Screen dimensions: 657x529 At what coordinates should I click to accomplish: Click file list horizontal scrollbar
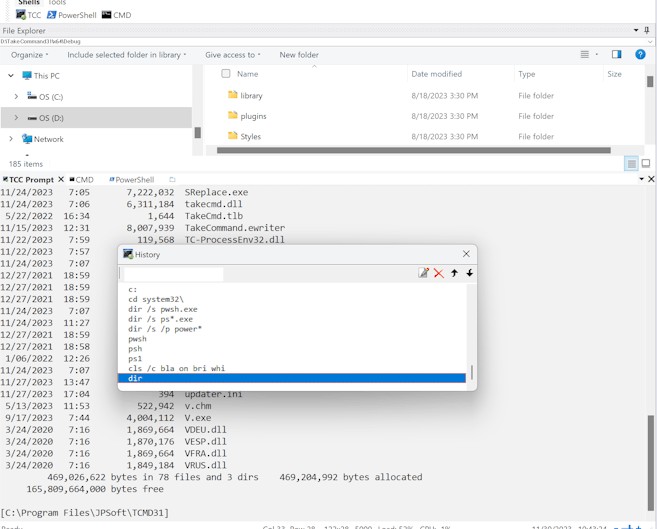[414, 150]
